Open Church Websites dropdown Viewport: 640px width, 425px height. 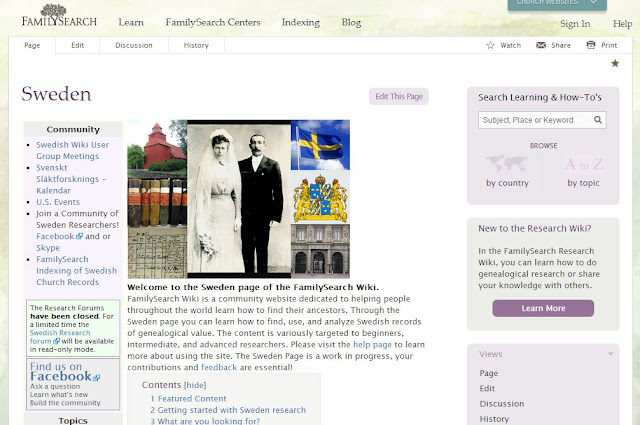click(557, 4)
